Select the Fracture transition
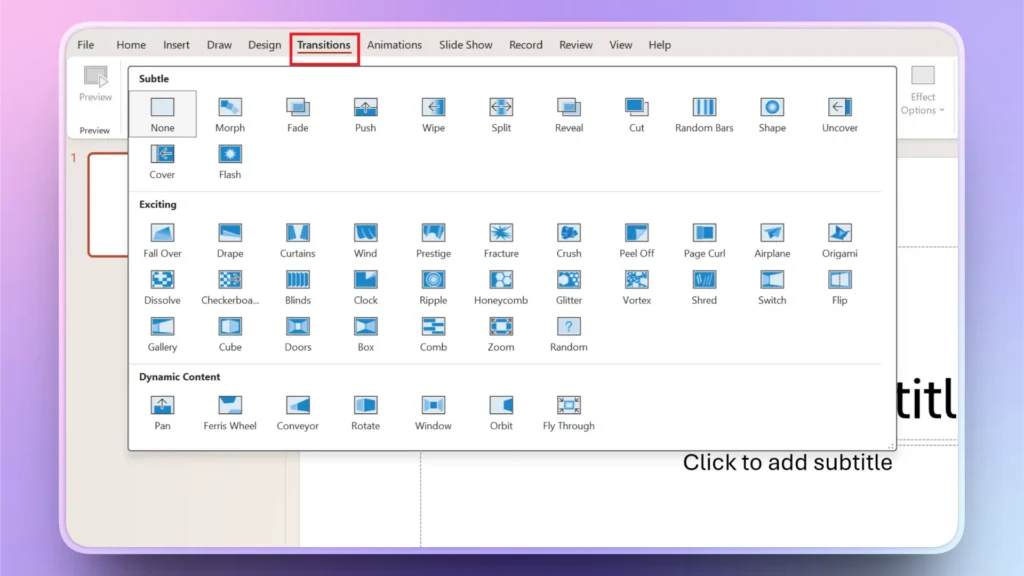Screen dimensions: 1024x576 click(501, 240)
